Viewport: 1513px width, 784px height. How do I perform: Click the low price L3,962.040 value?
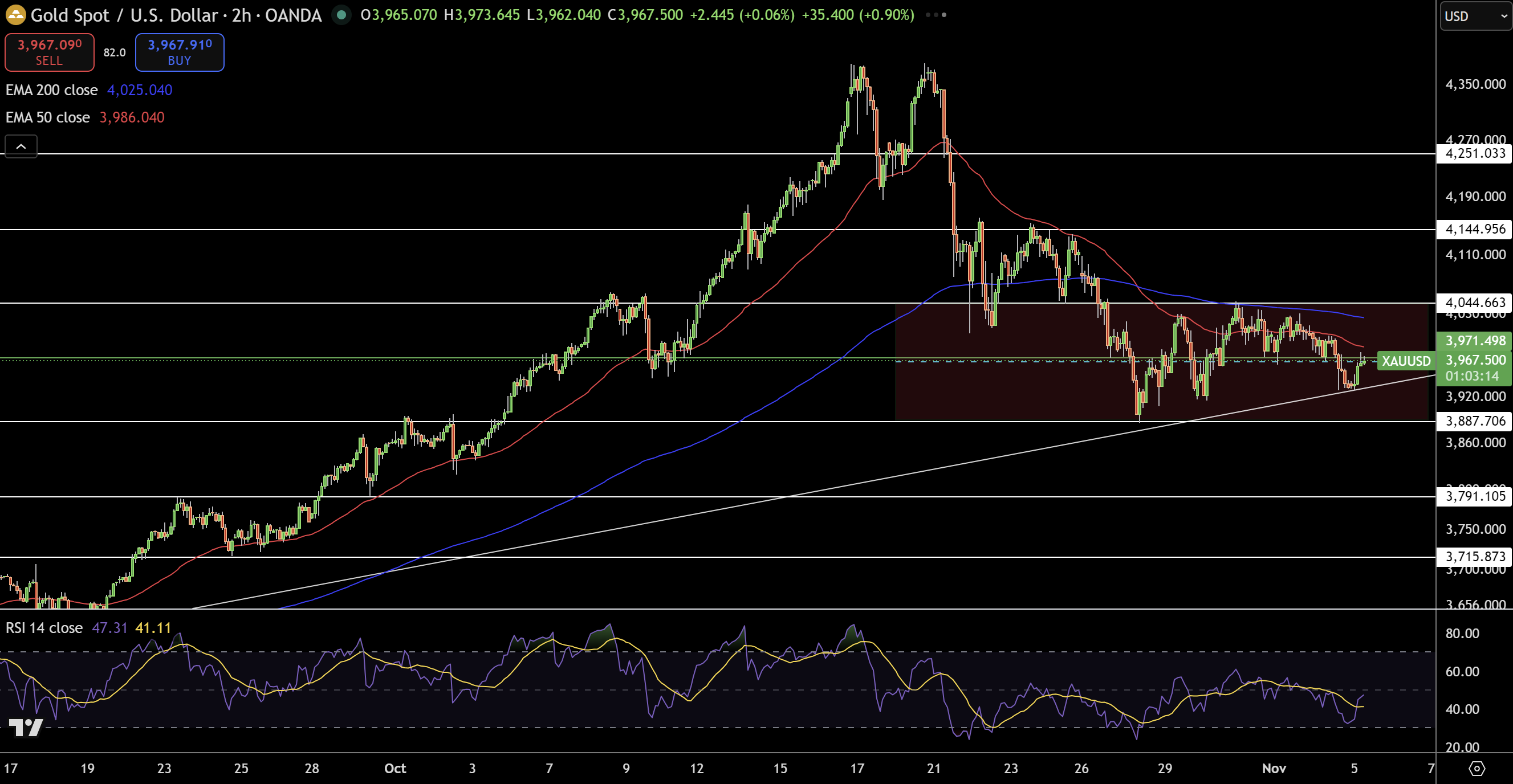click(564, 15)
